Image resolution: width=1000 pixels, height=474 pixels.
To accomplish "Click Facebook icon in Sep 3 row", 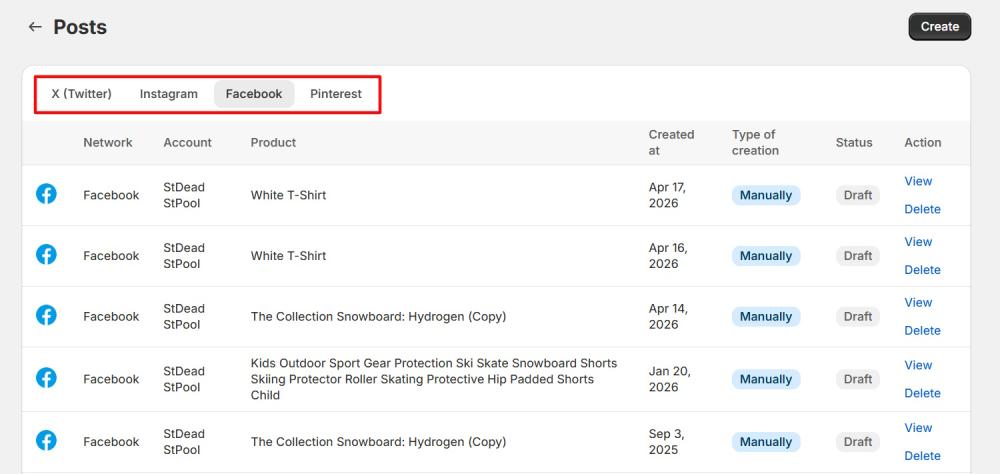I will tap(46, 440).
